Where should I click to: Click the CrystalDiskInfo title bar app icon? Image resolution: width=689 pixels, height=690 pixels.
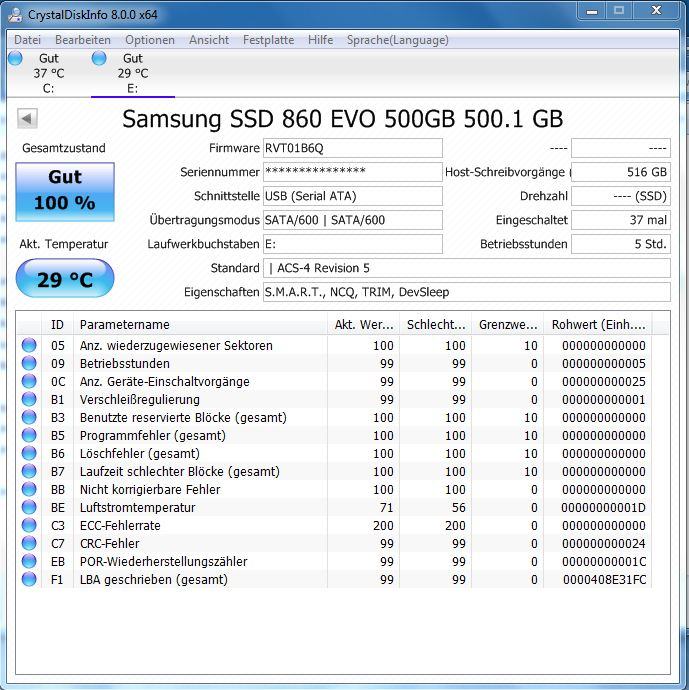point(15,15)
